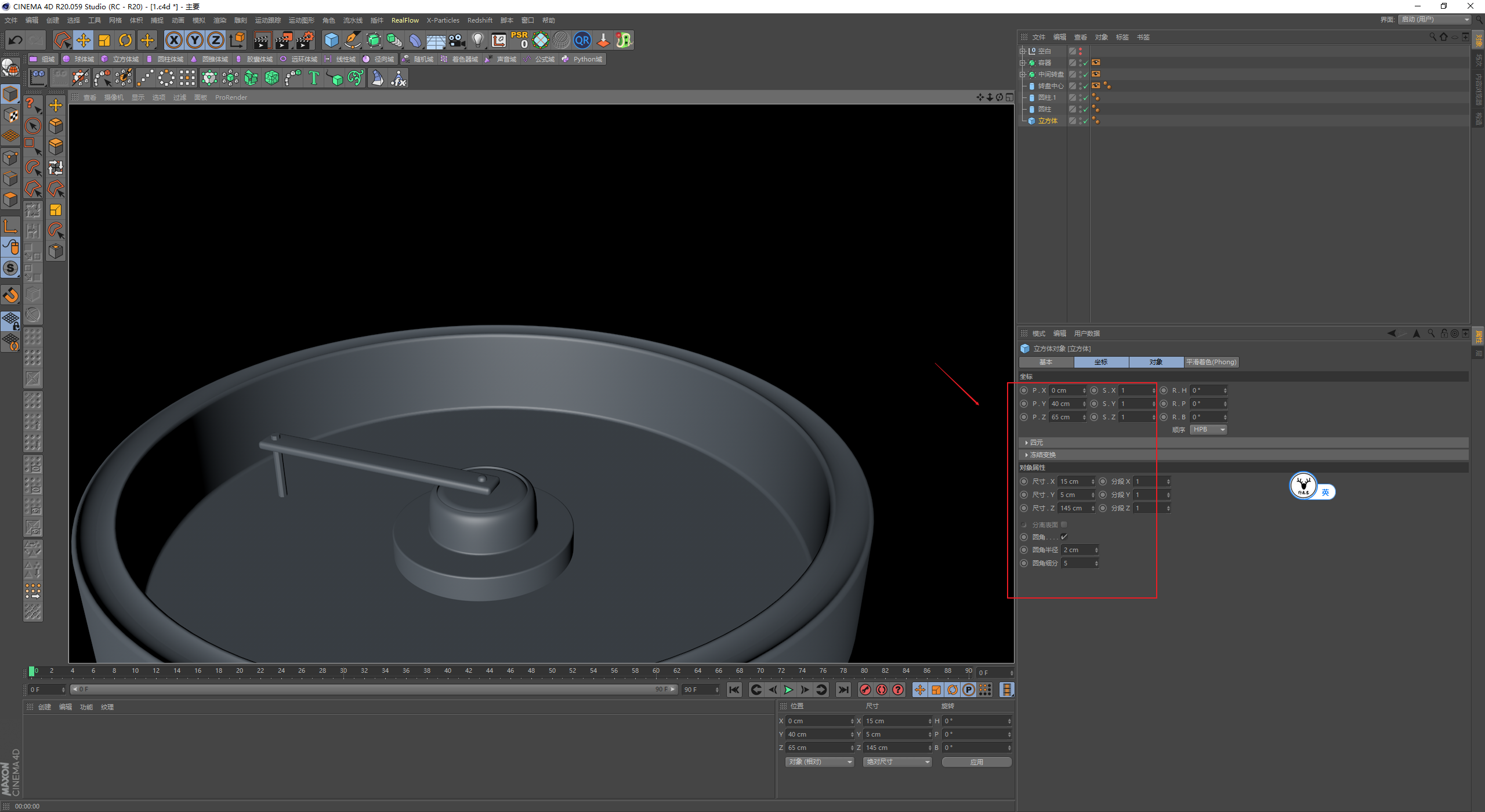Toggle the 圆角 fillet checkbox
Image resolution: width=1485 pixels, height=812 pixels.
[x=1064, y=537]
